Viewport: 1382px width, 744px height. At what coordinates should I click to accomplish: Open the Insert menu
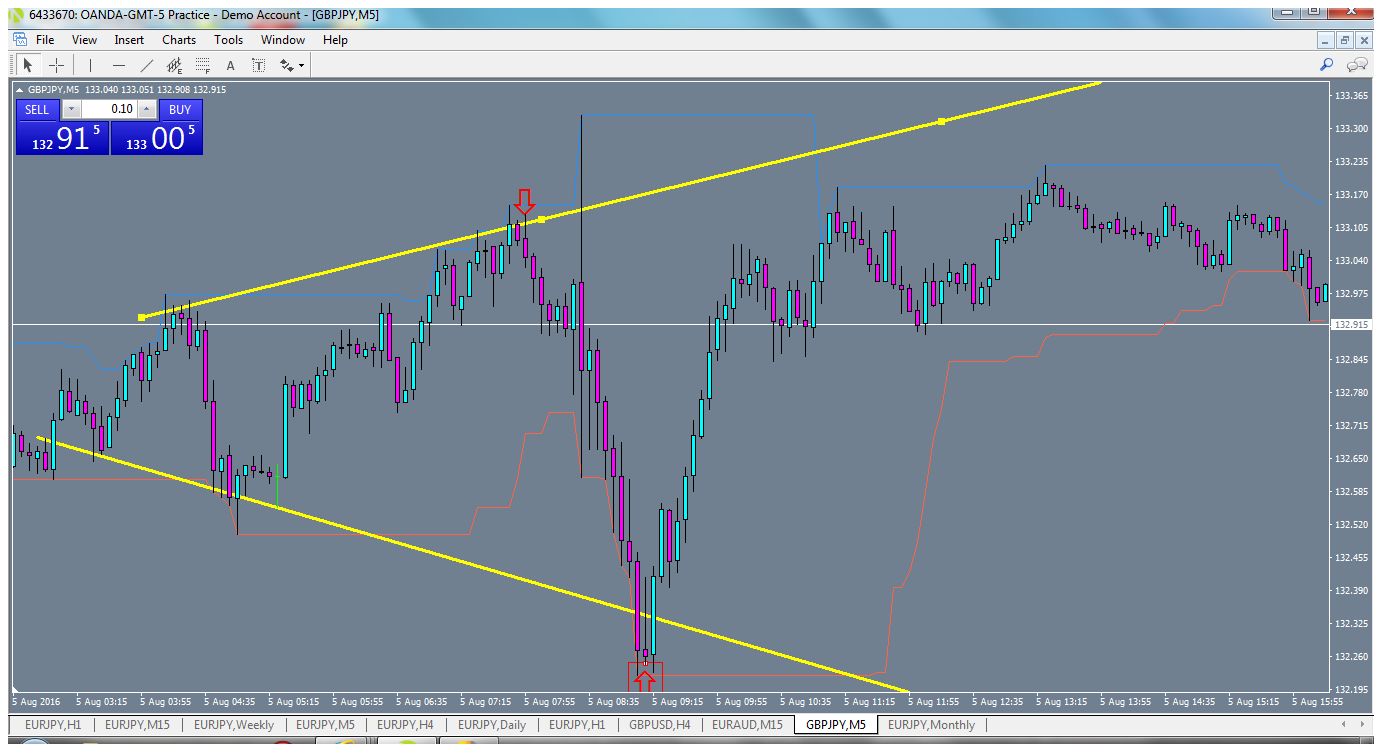click(129, 40)
